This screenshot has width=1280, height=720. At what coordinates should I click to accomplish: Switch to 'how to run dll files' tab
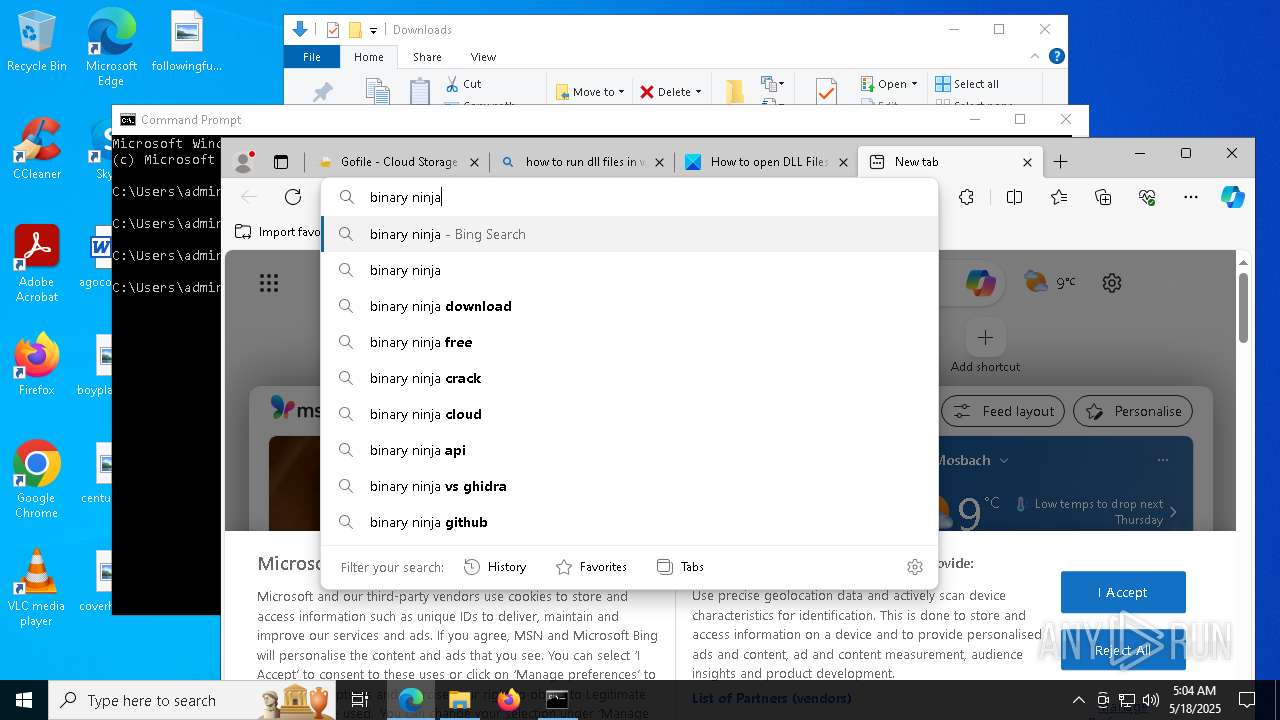click(585, 162)
